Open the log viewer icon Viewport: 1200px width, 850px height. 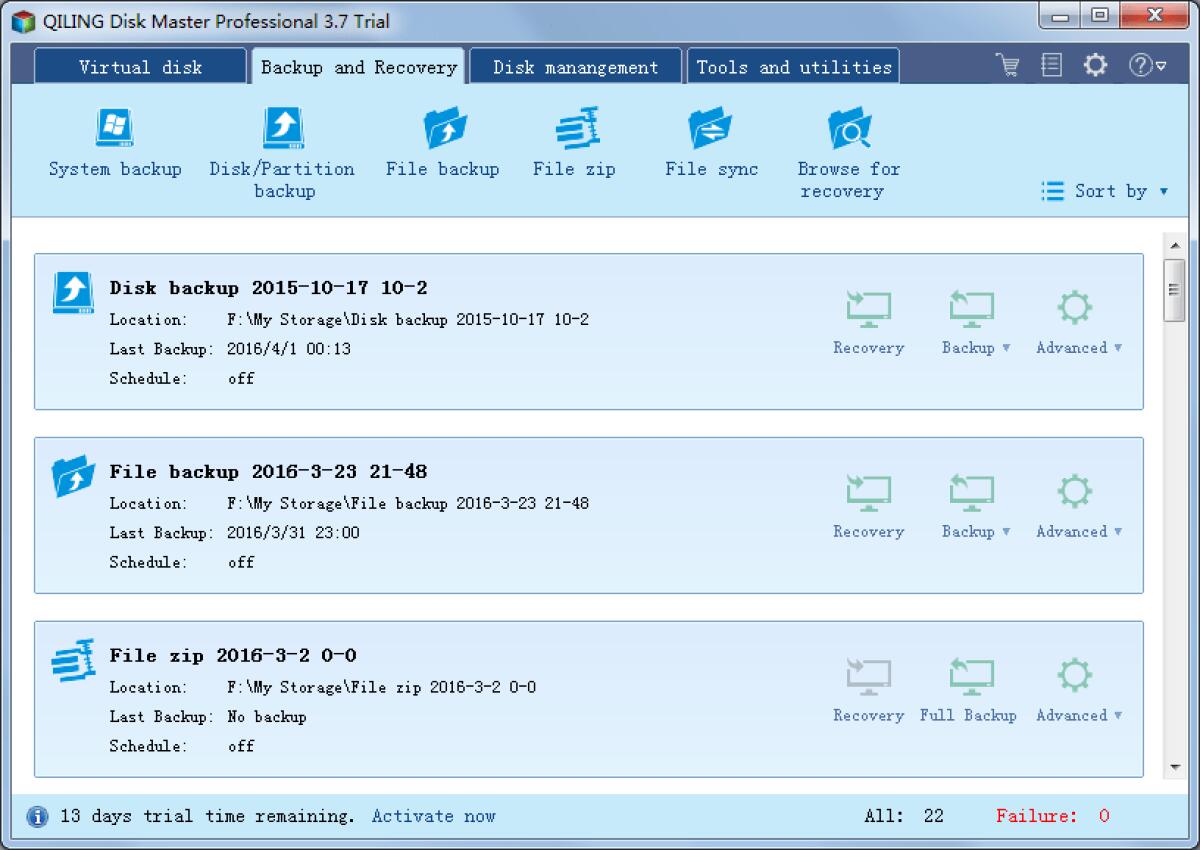[1051, 64]
